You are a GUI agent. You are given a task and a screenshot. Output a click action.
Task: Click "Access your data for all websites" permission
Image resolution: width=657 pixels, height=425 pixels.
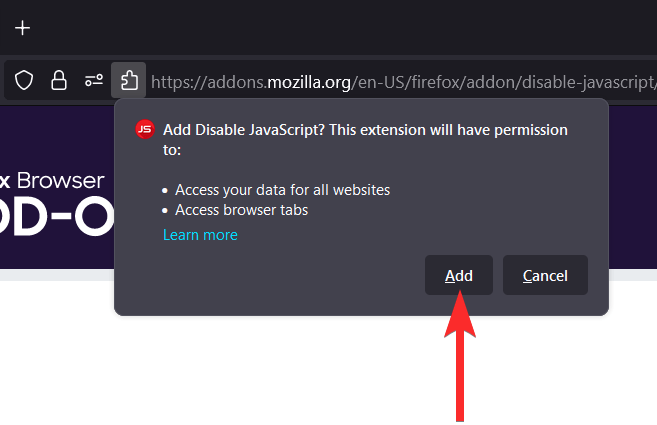pos(282,189)
